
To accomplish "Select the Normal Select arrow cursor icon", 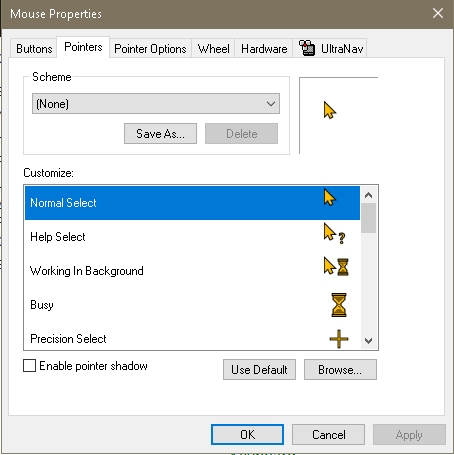I will tap(330, 198).
